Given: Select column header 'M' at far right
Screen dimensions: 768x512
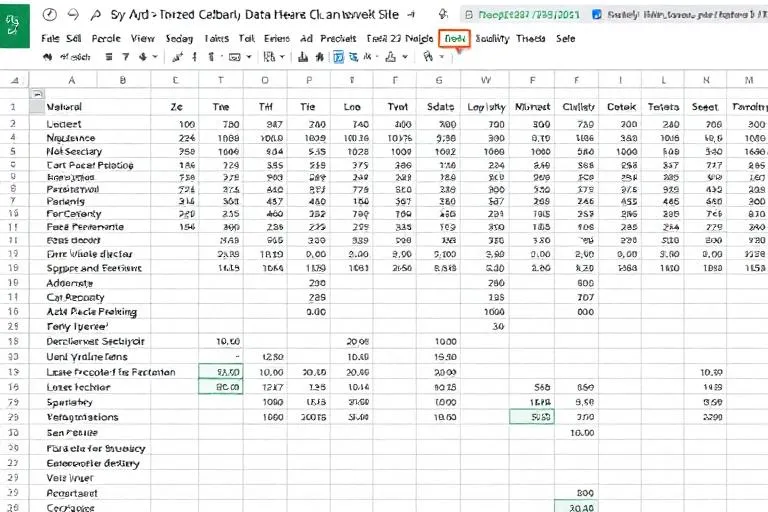Looking at the screenshot, I should (x=748, y=80).
